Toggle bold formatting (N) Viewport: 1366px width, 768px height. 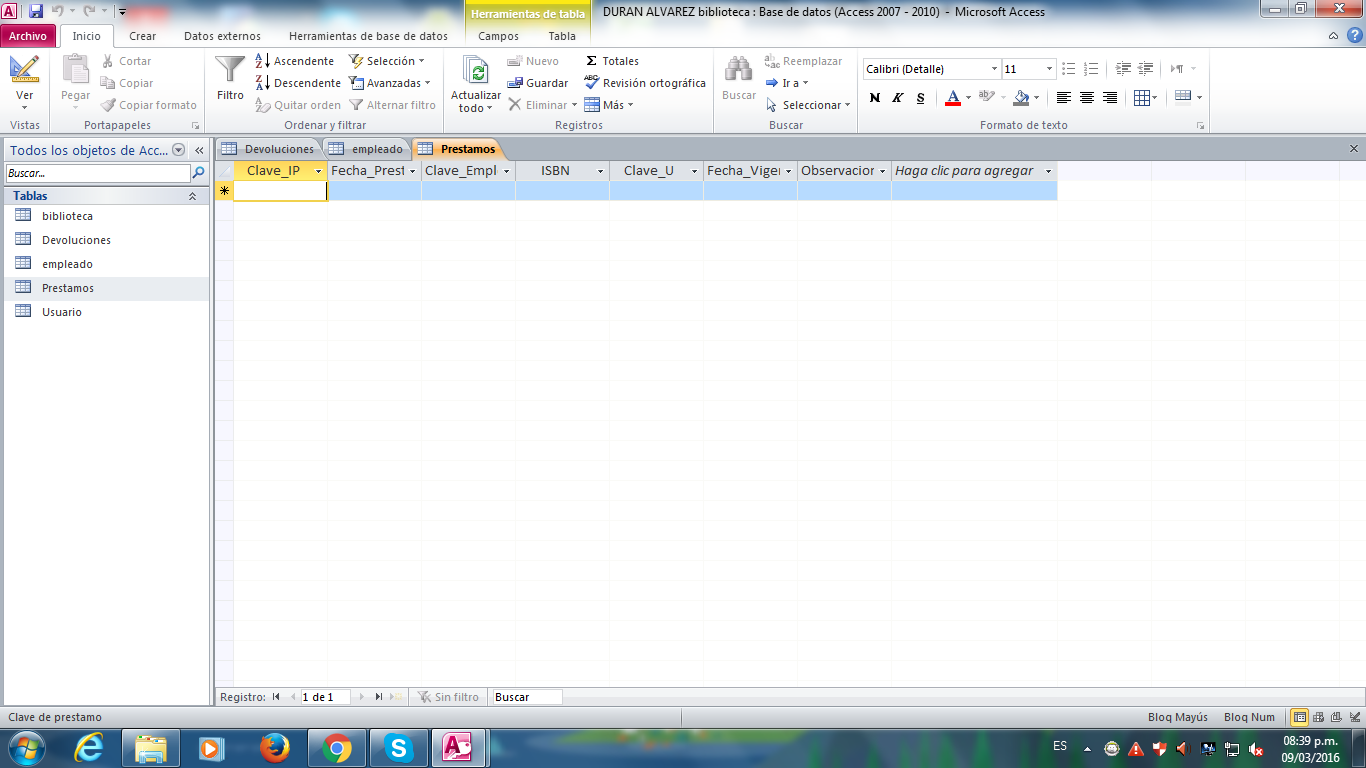point(875,97)
